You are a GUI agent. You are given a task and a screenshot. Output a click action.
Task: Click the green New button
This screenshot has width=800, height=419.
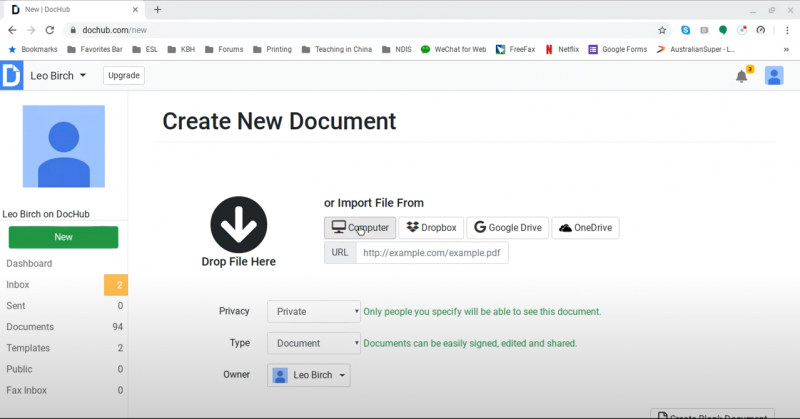click(63, 237)
